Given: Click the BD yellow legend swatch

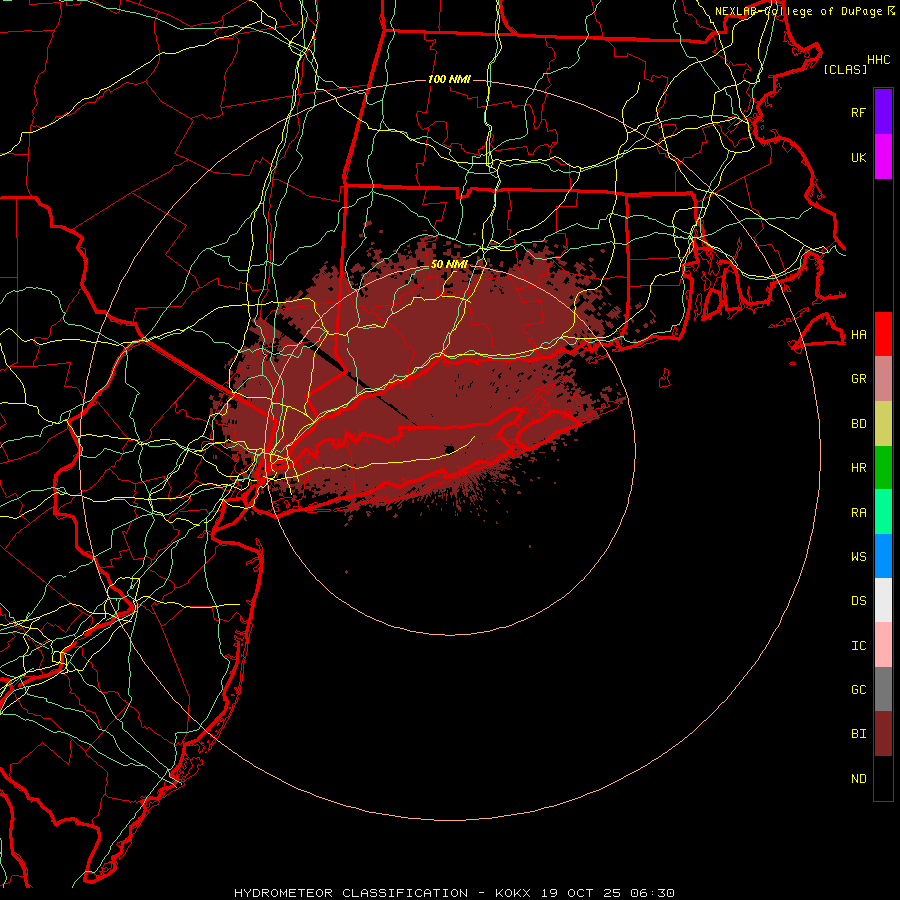Looking at the screenshot, I should click(883, 423).
